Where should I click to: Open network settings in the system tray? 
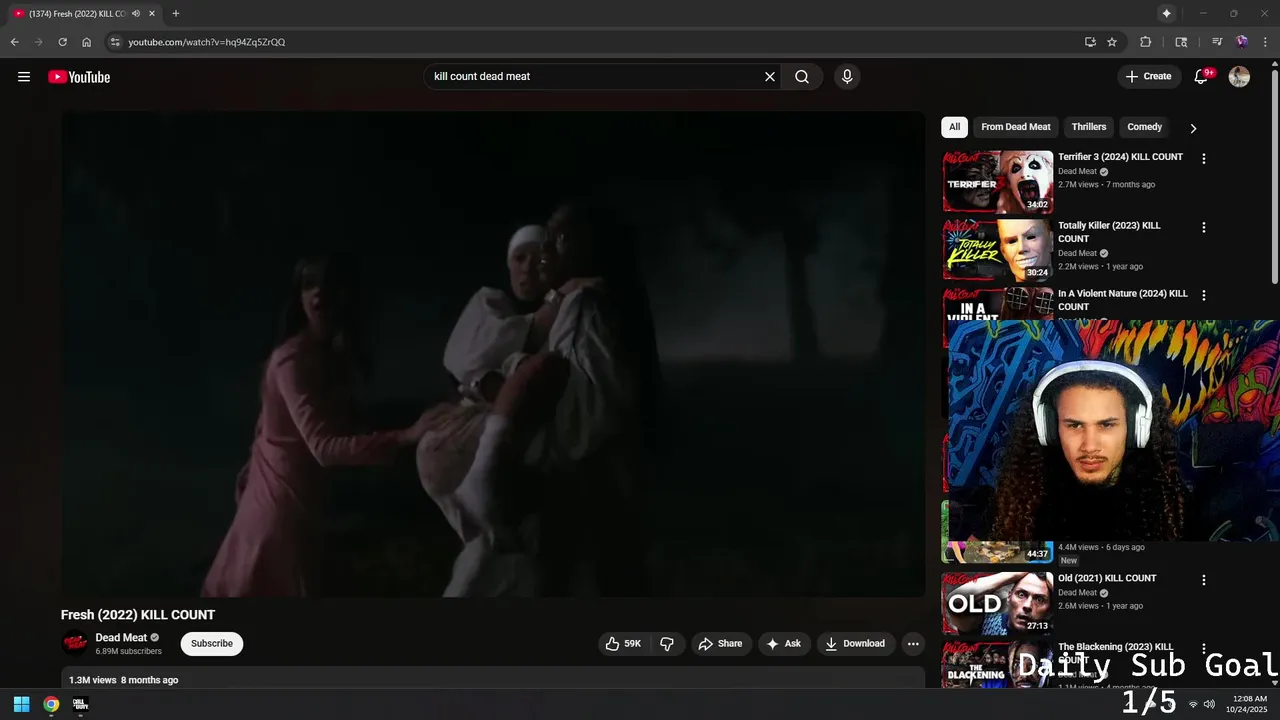[1193, 704]
